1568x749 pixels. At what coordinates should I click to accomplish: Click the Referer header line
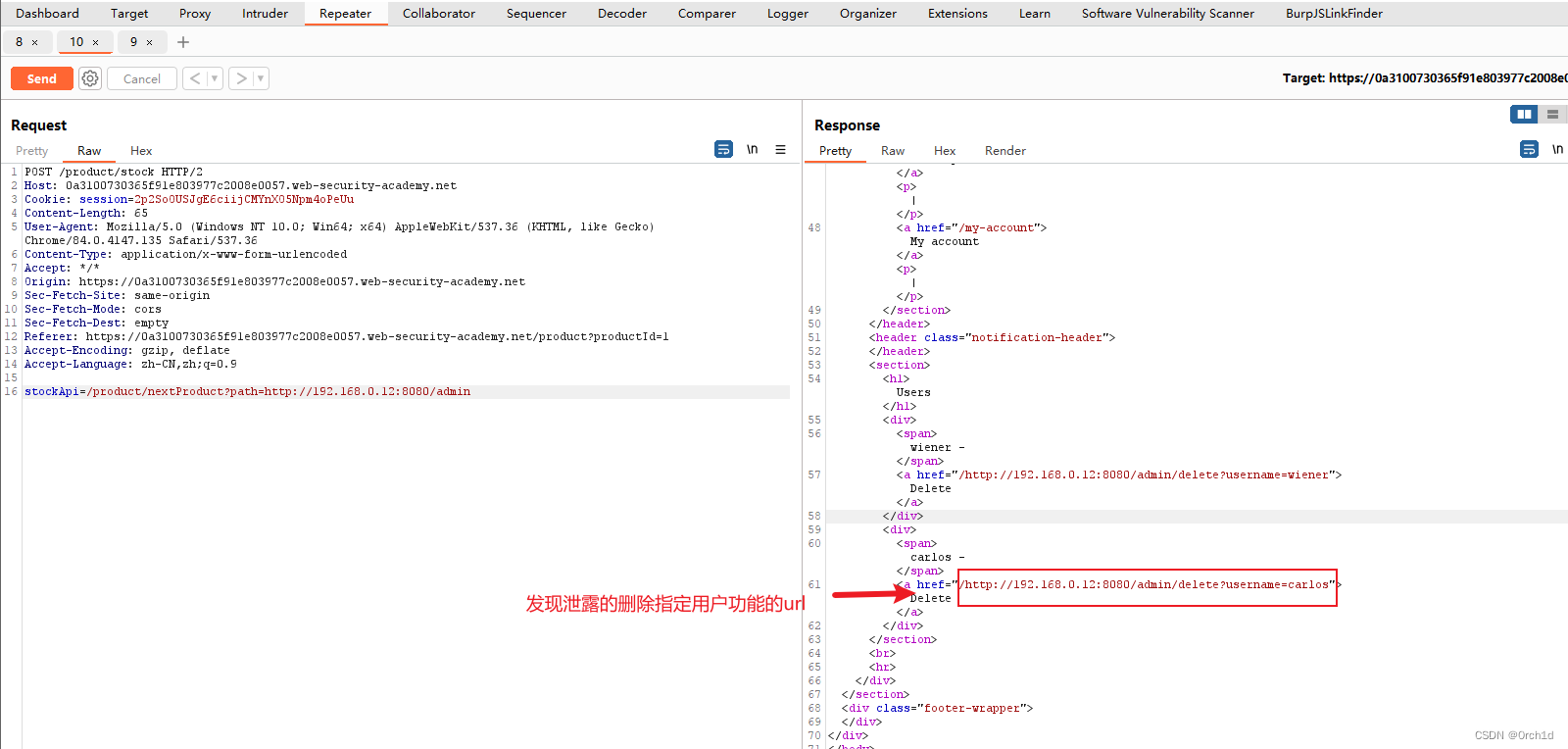click(347, 336)
